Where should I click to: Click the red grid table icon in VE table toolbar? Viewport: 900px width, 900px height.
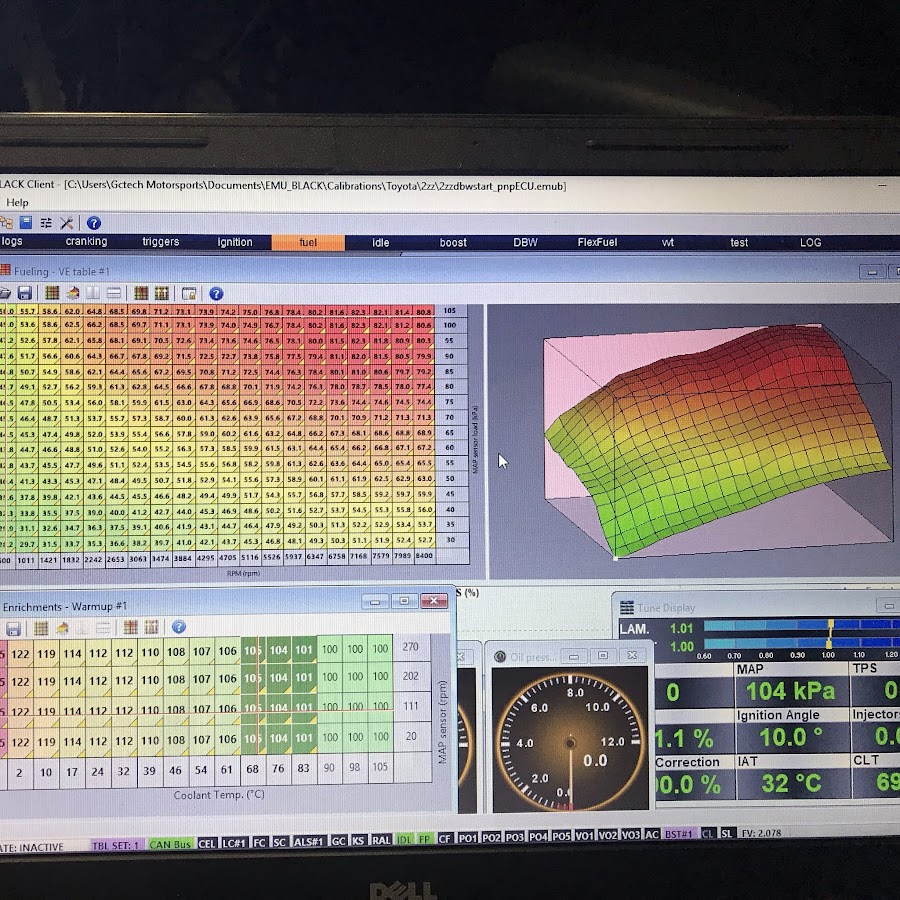[x=141, y=293]
